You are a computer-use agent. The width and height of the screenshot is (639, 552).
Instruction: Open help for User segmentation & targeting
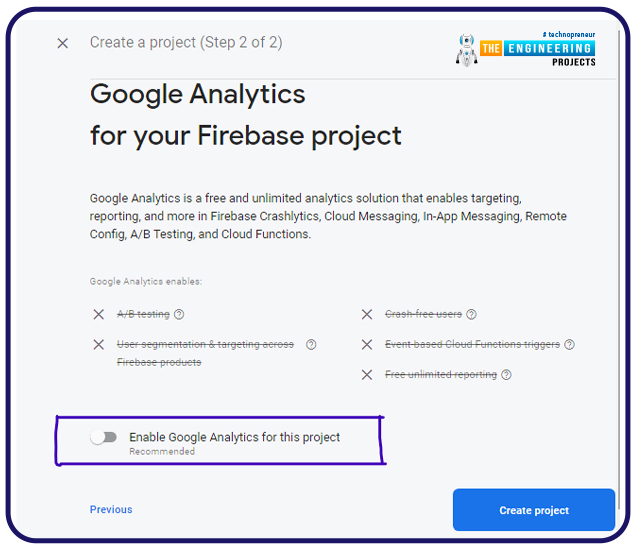pos(311,345)
